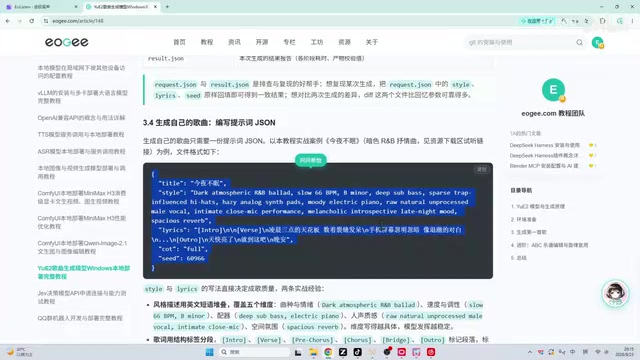This screenshot has width=640, height=360.
Task: Show hidden tray icons chevron
Action: pos(530,352)
